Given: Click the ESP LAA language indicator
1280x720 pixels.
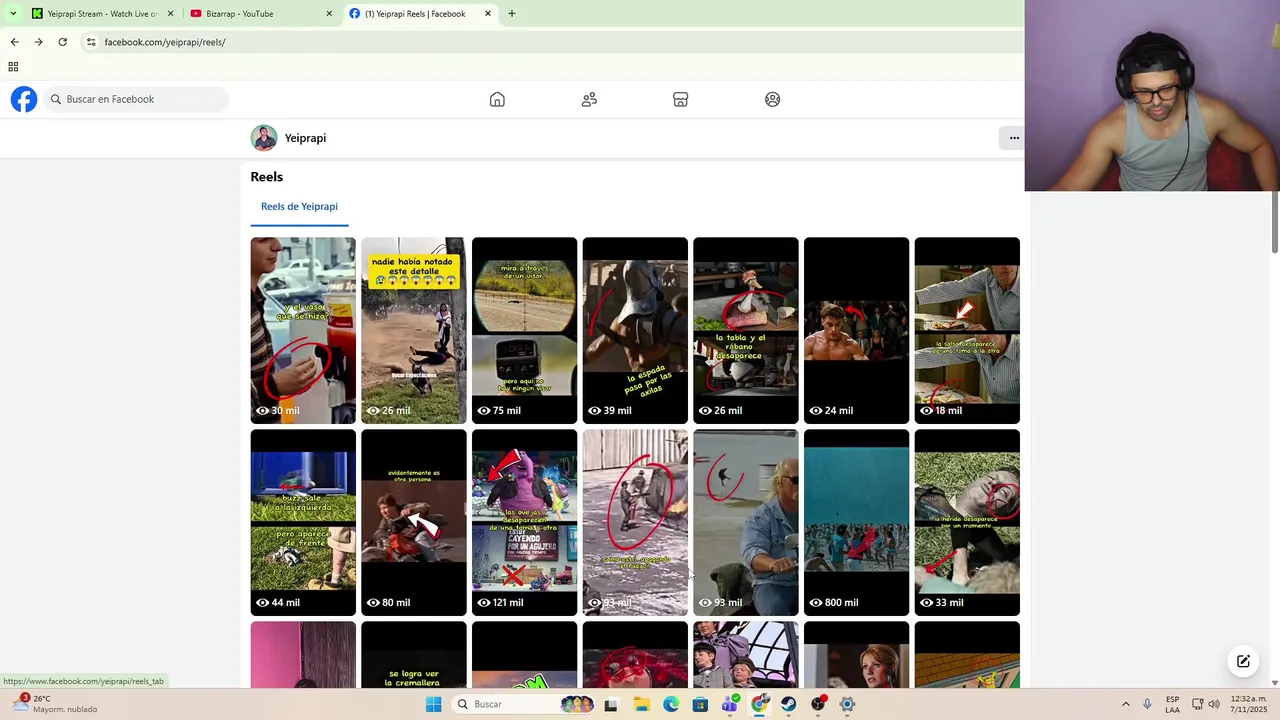Looking at the screenshot, I should click(1172, 704).
